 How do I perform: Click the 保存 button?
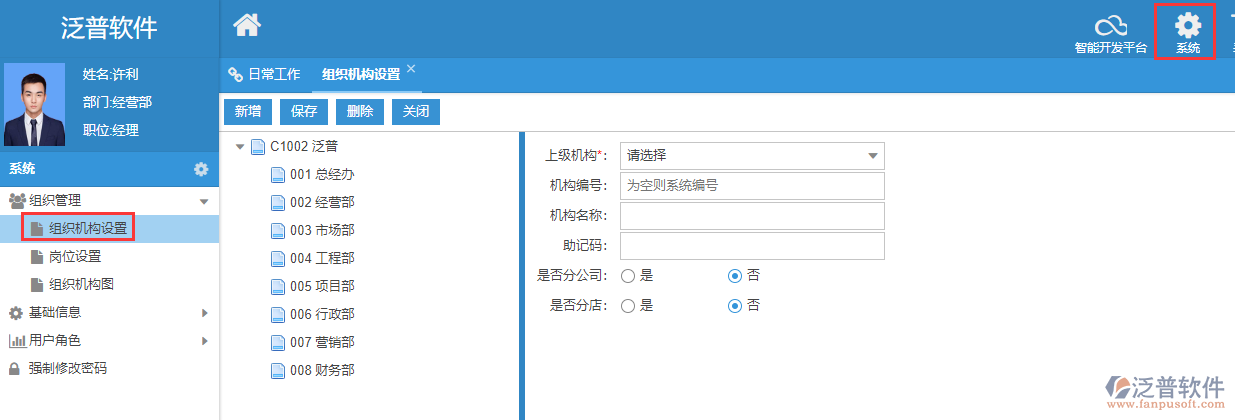pos(304,112)
